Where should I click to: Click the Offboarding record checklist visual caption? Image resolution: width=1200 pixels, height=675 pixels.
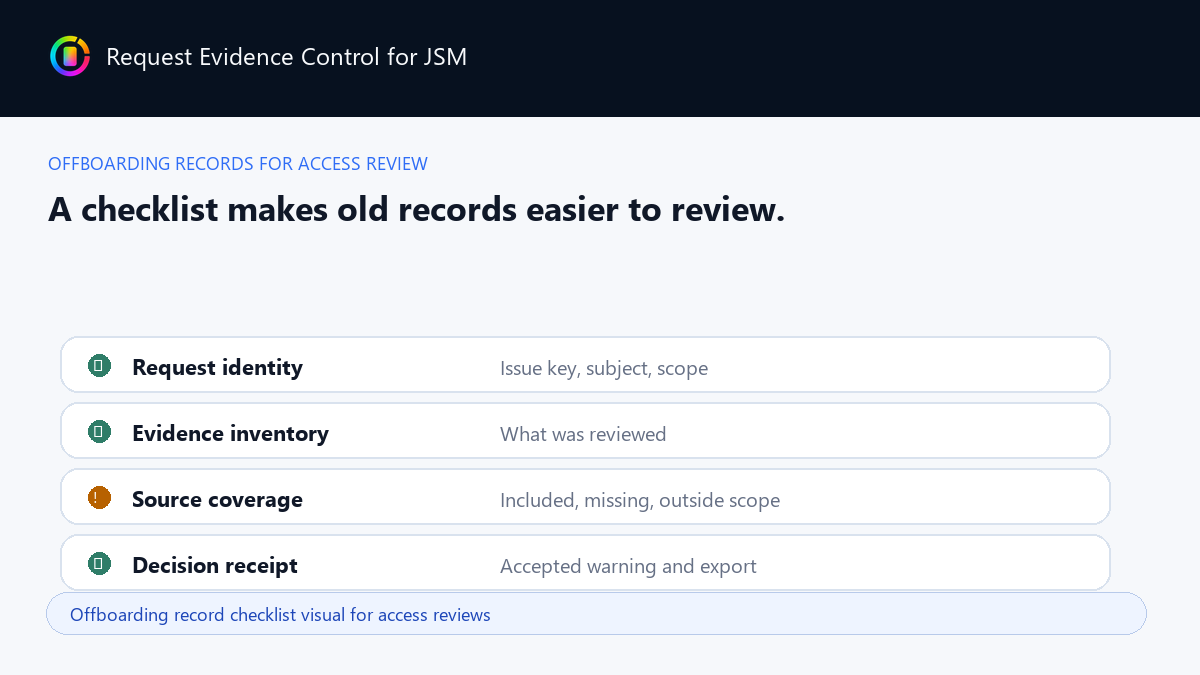tap(596, 614)
